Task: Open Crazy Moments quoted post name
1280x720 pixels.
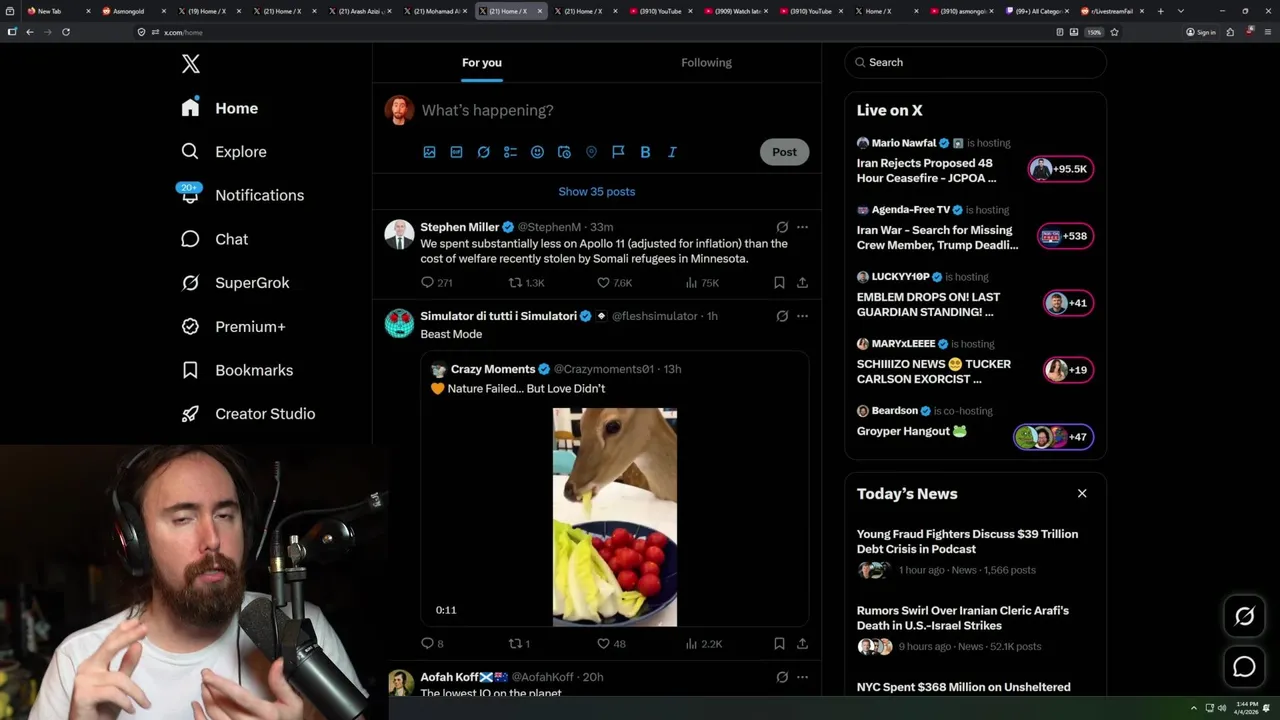Action: coord(493,369)
